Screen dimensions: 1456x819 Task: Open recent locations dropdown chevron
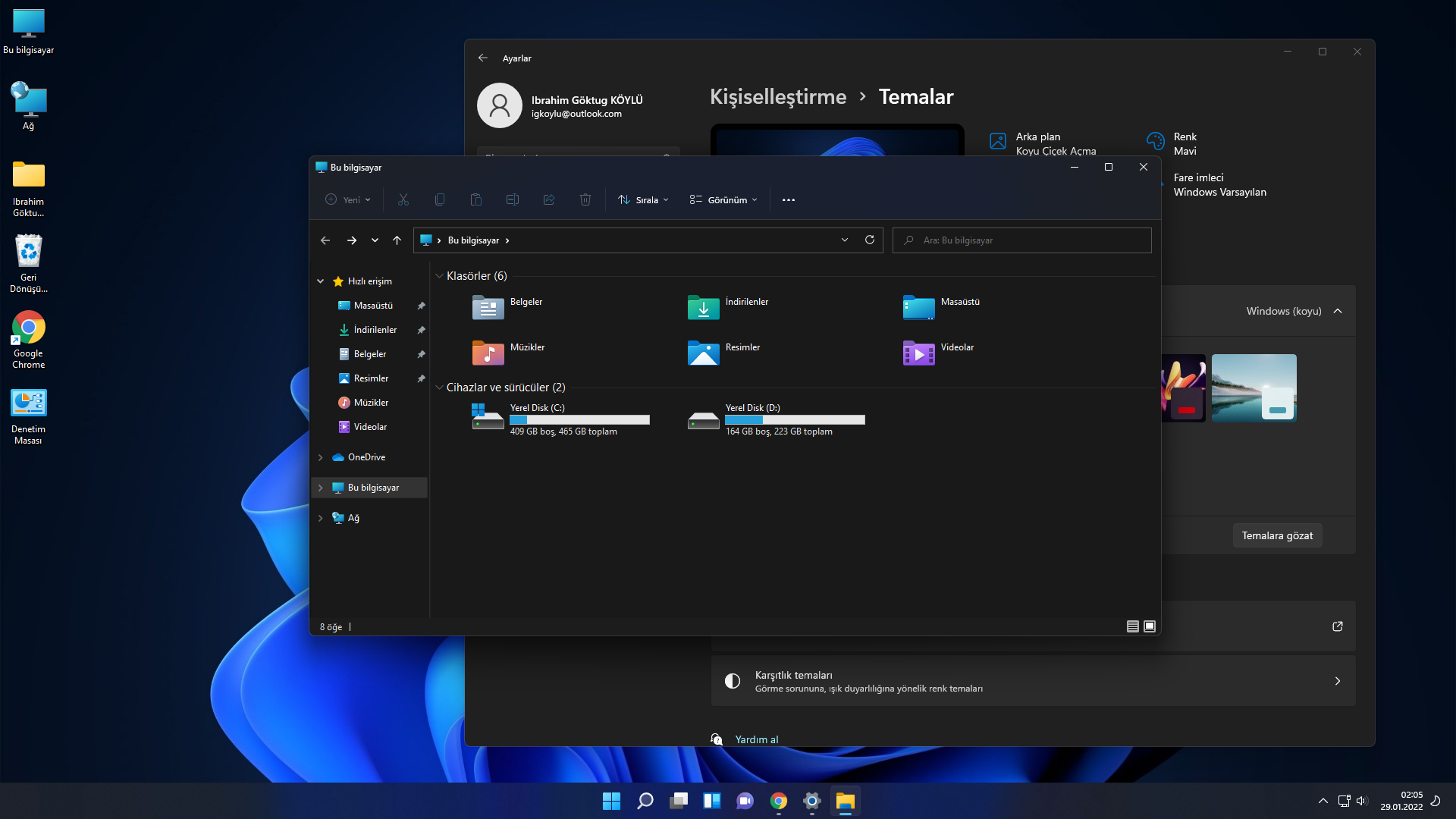coord(375,240)
